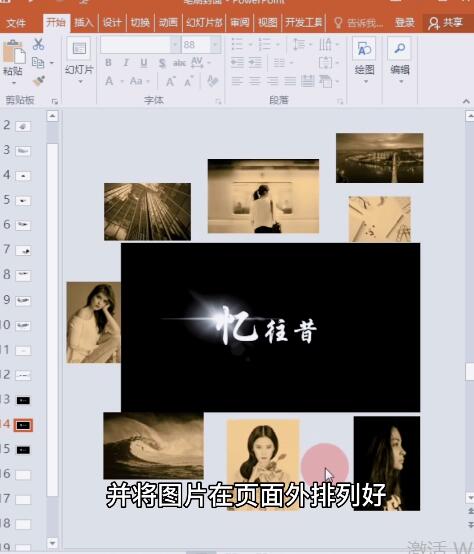The height and width of the screenshot is (554, 474).
Task: Open the Copy options dropdown arrow
Action: (52, 63)
